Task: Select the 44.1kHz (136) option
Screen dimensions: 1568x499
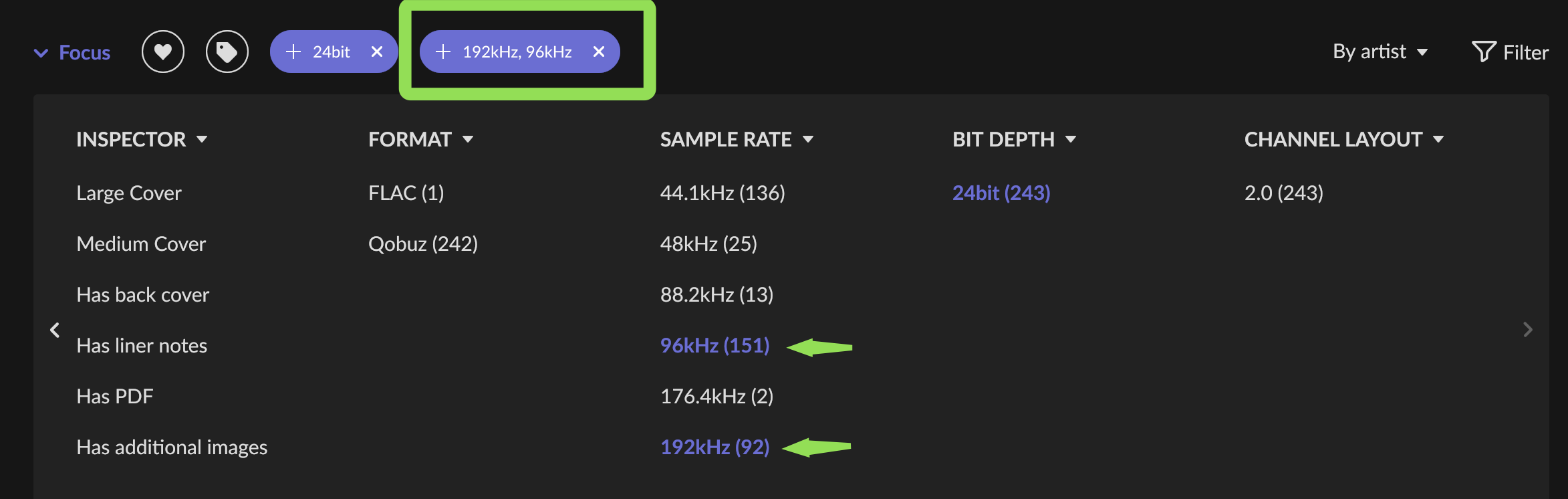Action: click(x=722, y=193)
